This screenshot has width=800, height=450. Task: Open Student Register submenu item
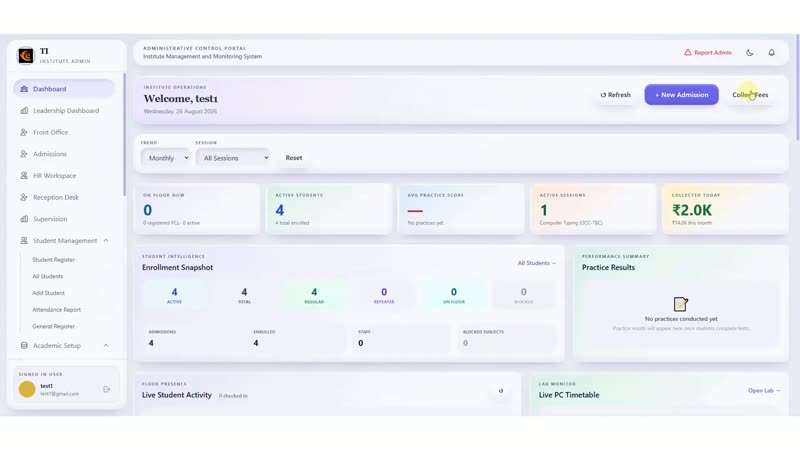pos(54,260)
